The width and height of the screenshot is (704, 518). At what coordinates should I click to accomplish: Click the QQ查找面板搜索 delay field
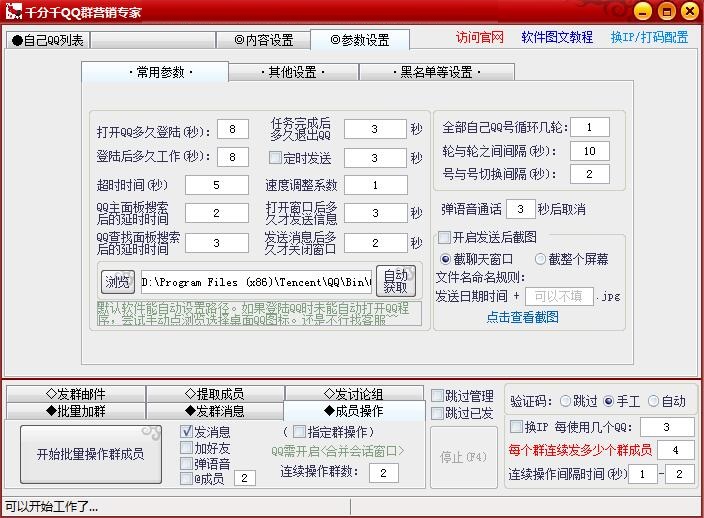tap(217, 243)
